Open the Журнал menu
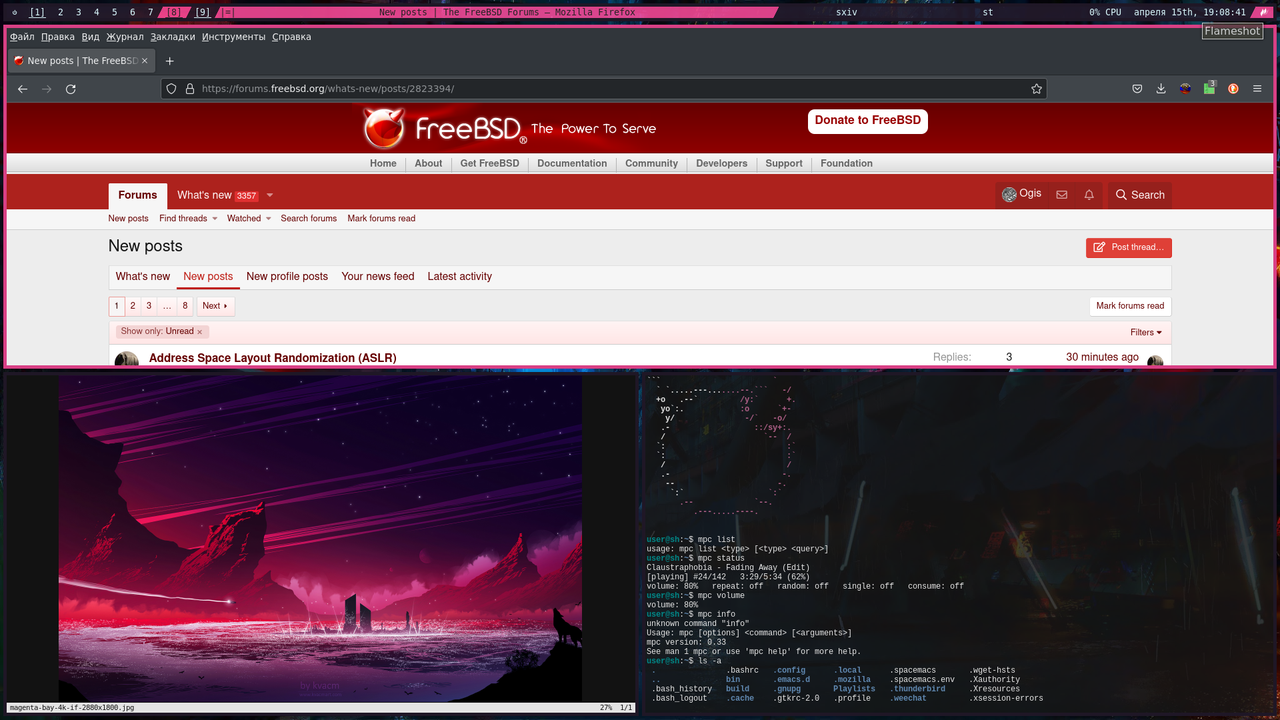This screenshot has height=720, width=1280. tap(125, 37)
